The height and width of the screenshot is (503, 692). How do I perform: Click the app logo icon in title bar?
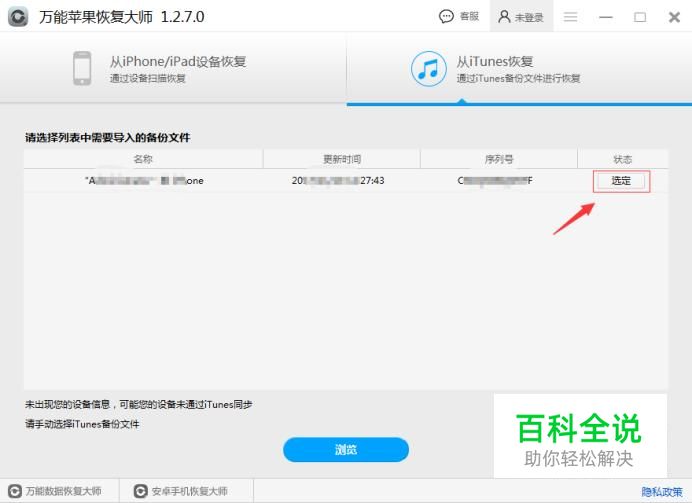[18, 17]
